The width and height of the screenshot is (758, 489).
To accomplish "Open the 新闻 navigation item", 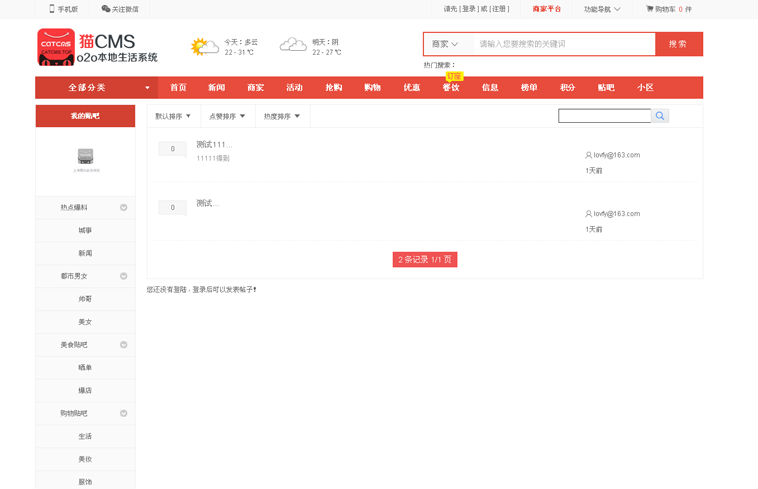I will (217, 87).
